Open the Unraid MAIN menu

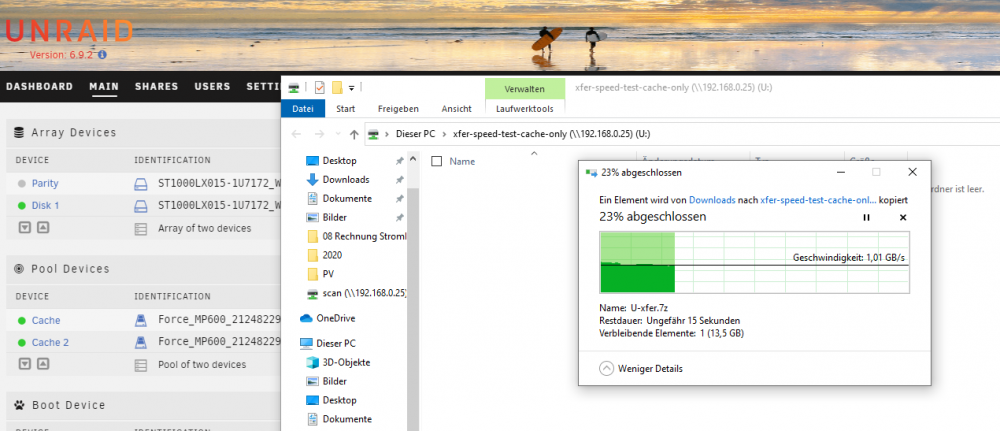pyautogui.click(x=104, y=87)
